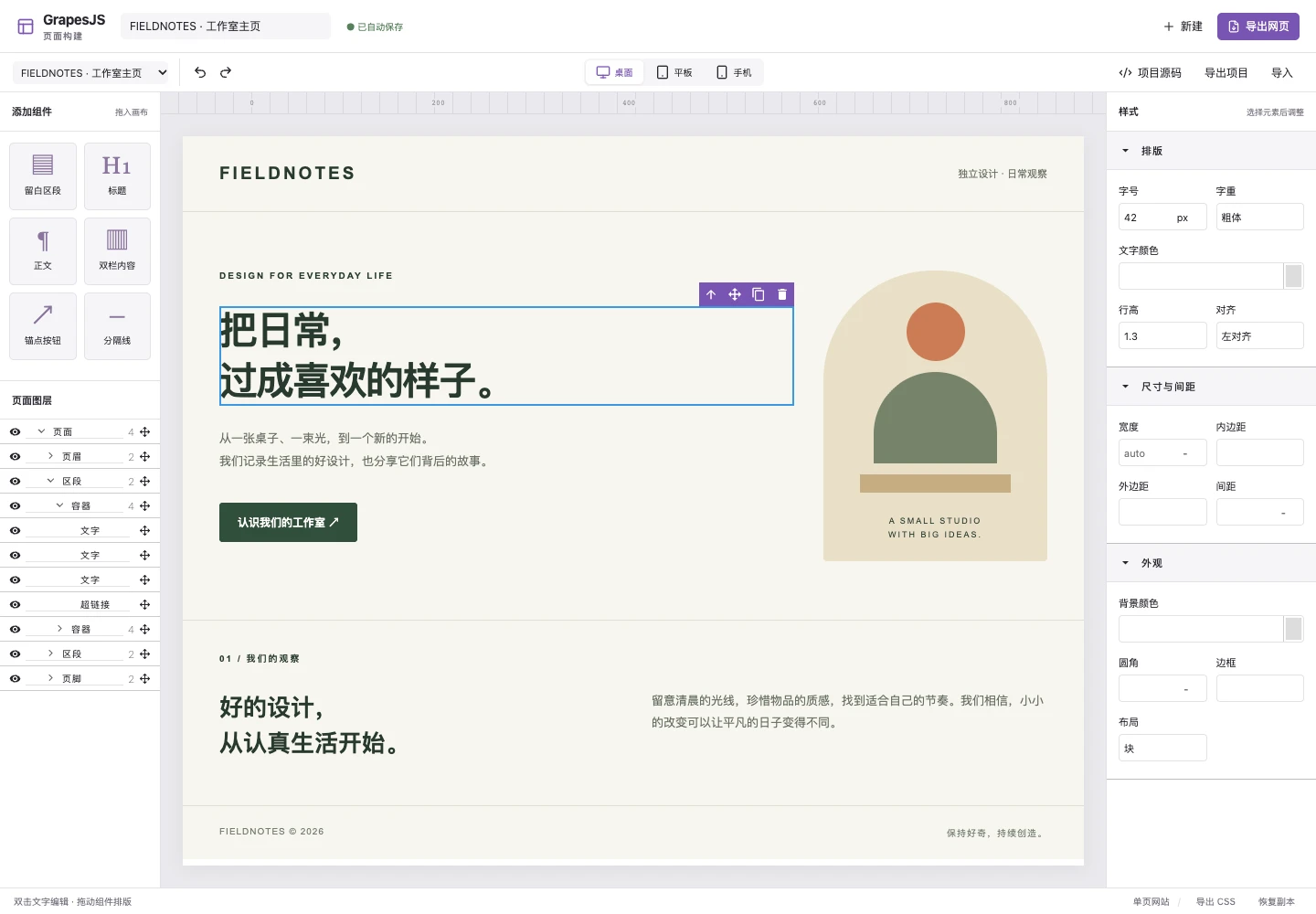Screen dimensions: 1316x914
Task: Switch to 桌面 device view
Action: pyautogui.click(x=615, y=72)
